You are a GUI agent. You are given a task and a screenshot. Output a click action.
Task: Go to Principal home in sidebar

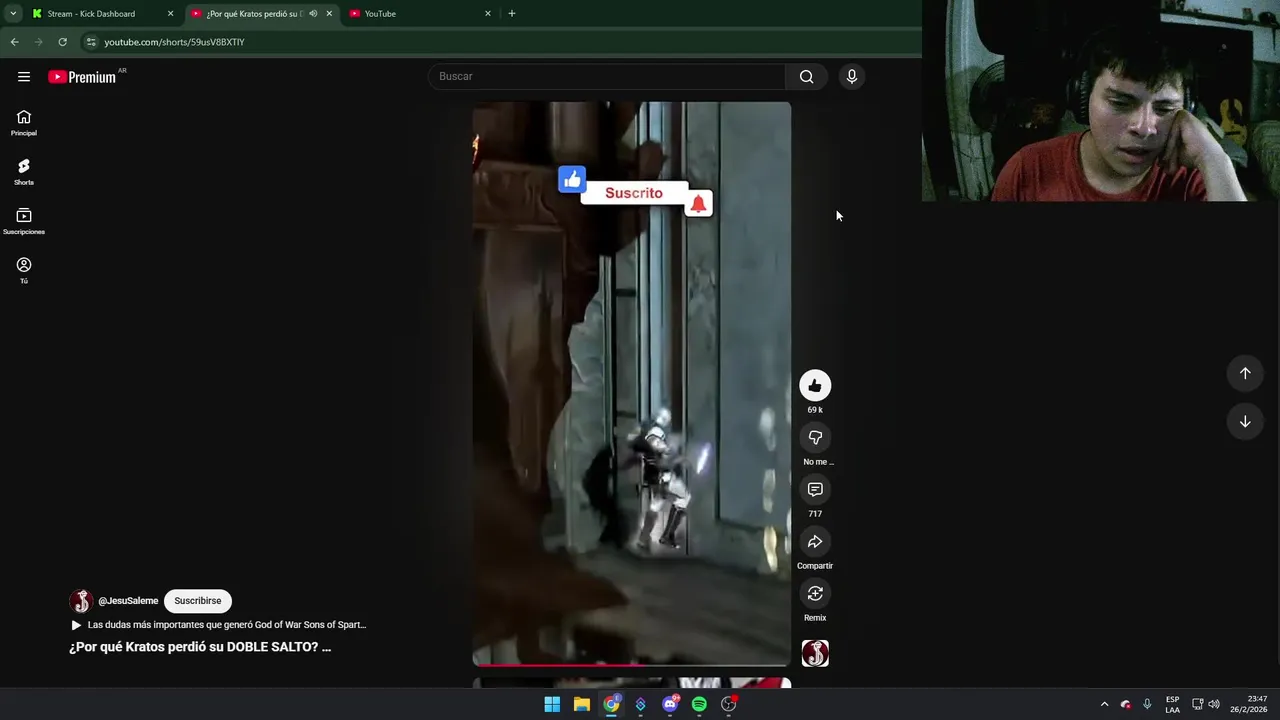click(x=24, y=123)
